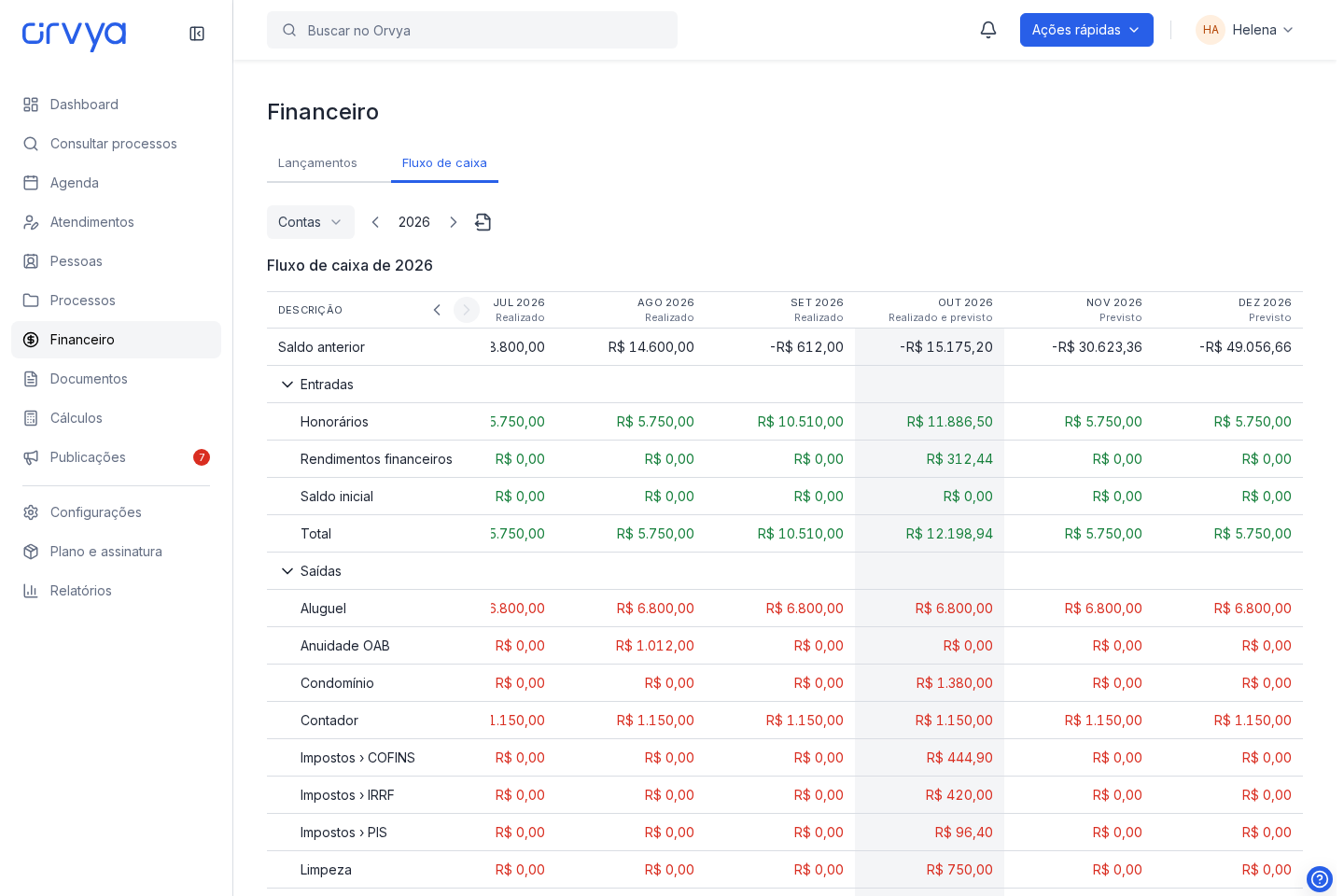Open Publicações in sidebar
The height and width of the screenshot is (896, 1344).
click(116, 457)
